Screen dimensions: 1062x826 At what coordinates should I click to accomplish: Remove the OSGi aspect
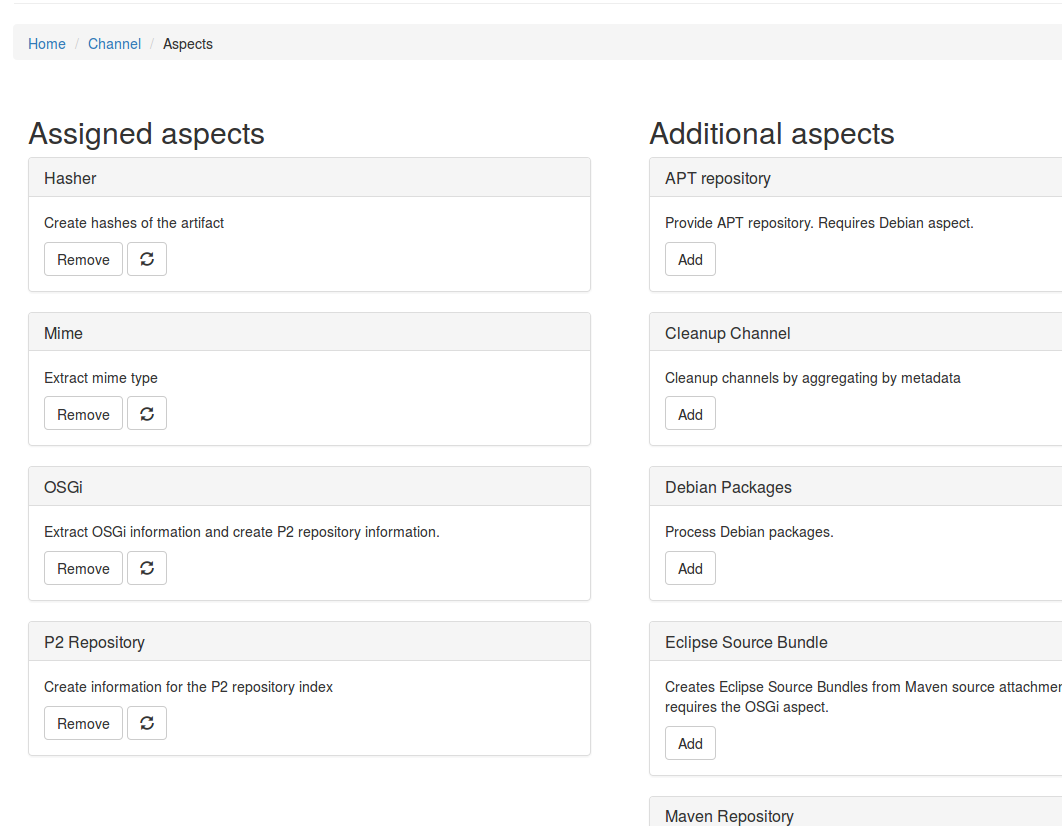pyautogui.click(x=83, y=568)
